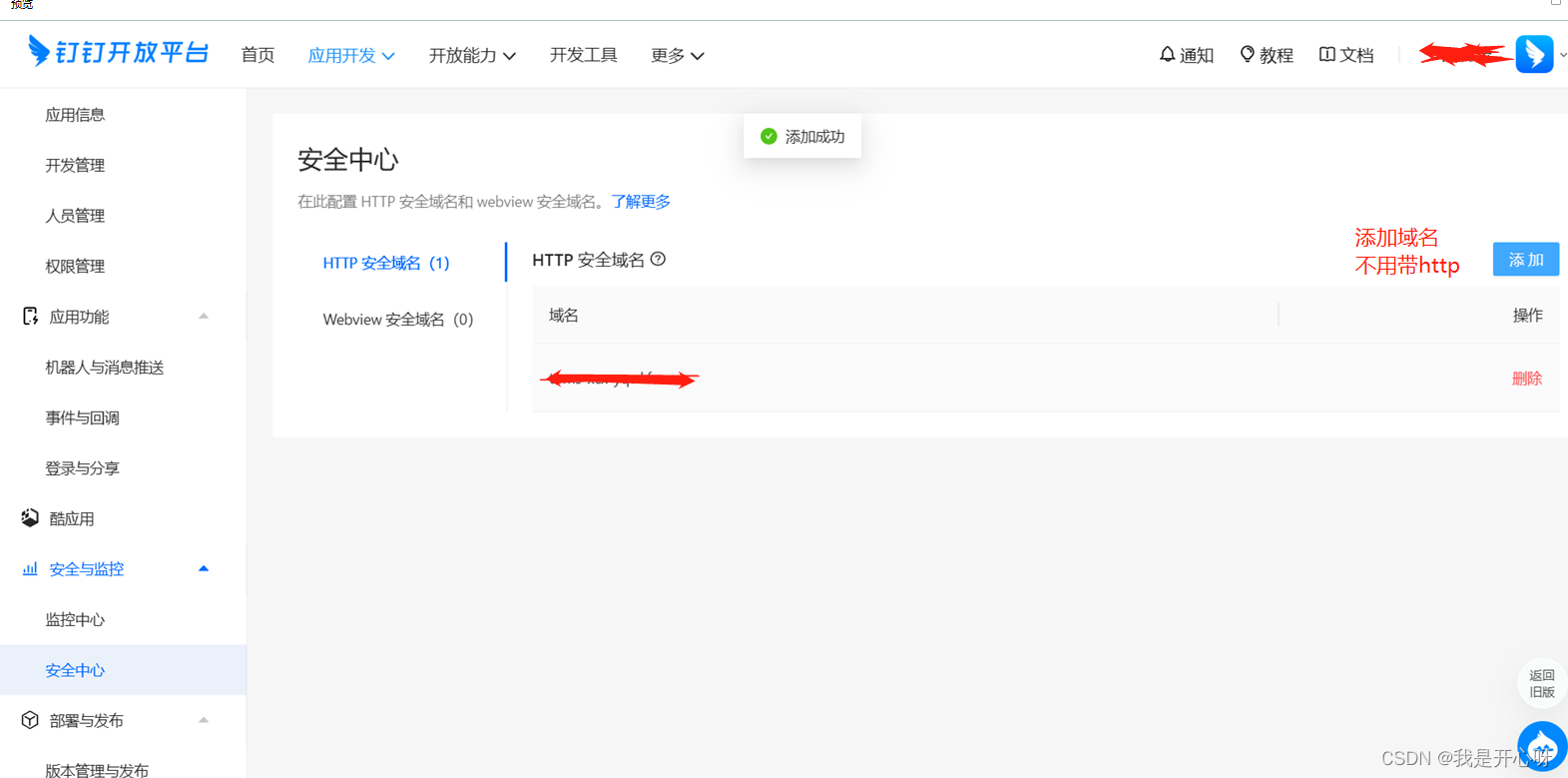Open 事件与回调 in the sidebar
Image resolution: width=1568 pixels, height=778 pixels.
point(82,417)
